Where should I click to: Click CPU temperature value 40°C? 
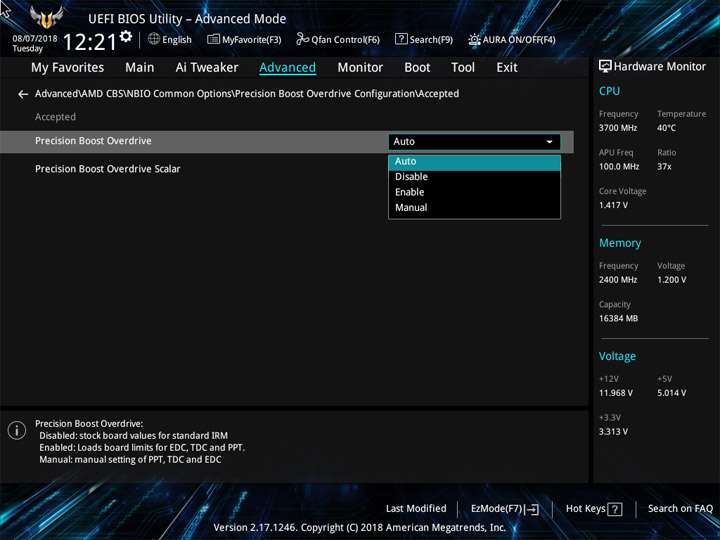point(666,128)
